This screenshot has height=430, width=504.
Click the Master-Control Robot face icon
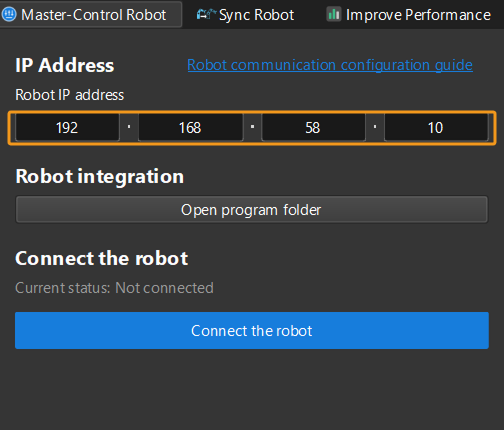(9, 15)
